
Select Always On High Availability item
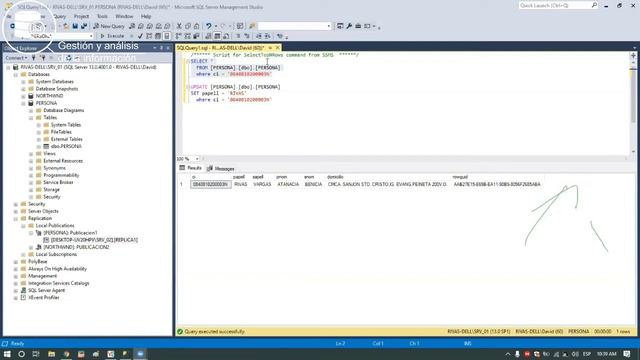coord(57,269)
